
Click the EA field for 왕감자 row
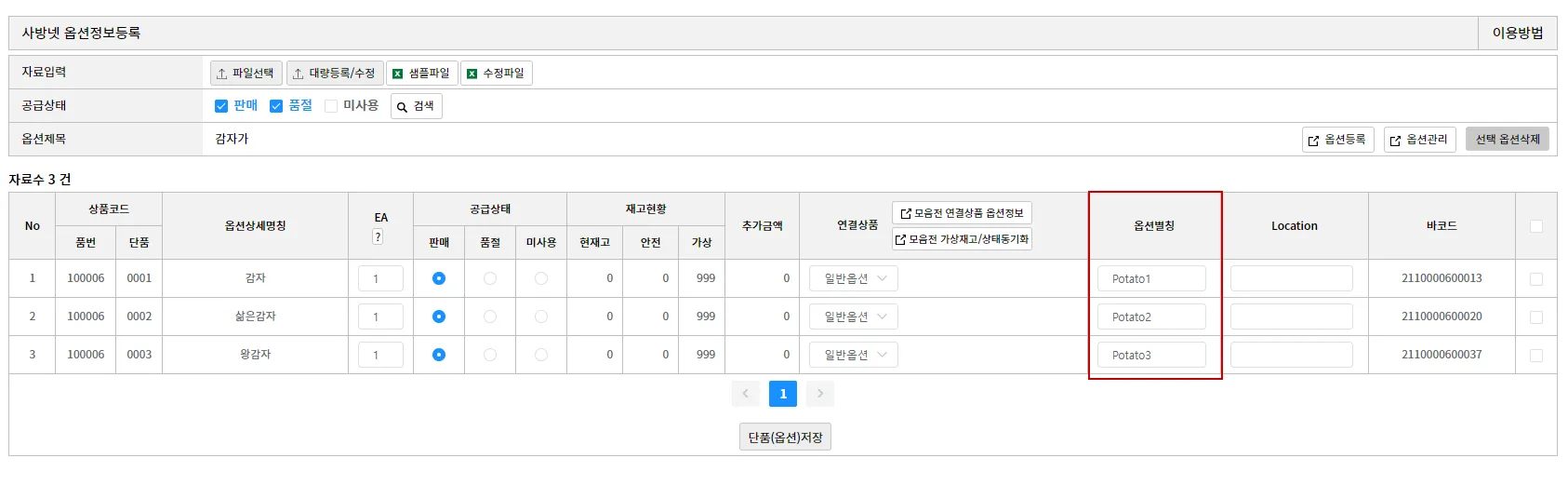point(380,355)
